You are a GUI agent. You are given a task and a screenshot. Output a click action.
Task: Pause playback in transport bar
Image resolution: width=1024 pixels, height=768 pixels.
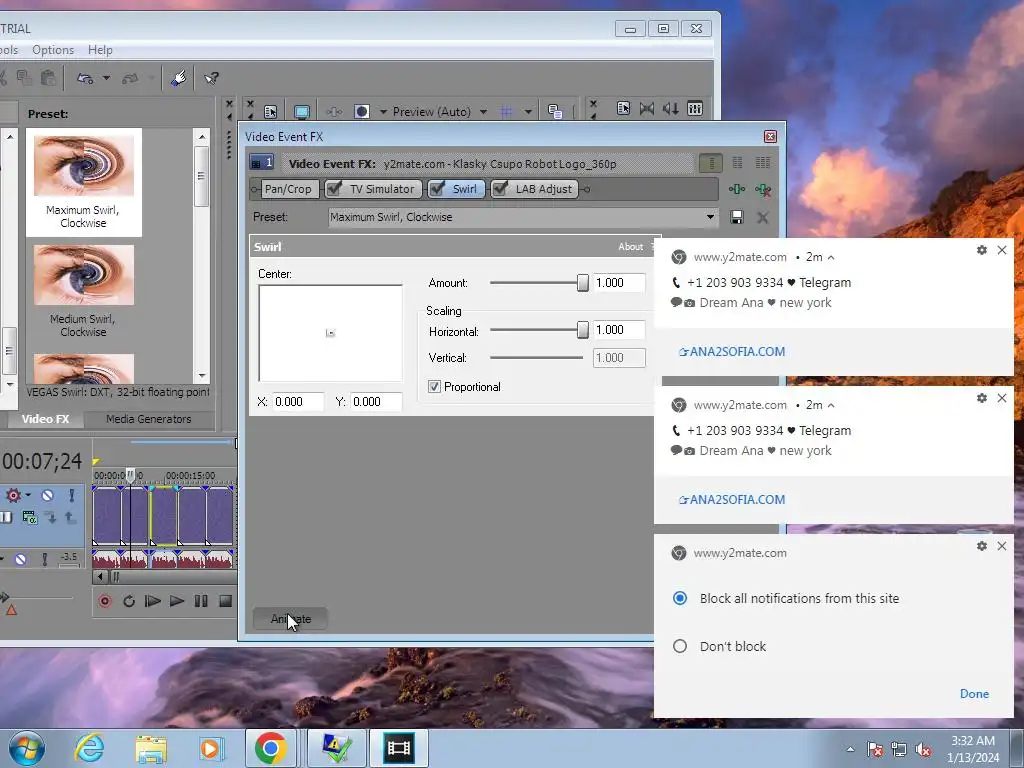pyautogui.click(x=201, y=601)
